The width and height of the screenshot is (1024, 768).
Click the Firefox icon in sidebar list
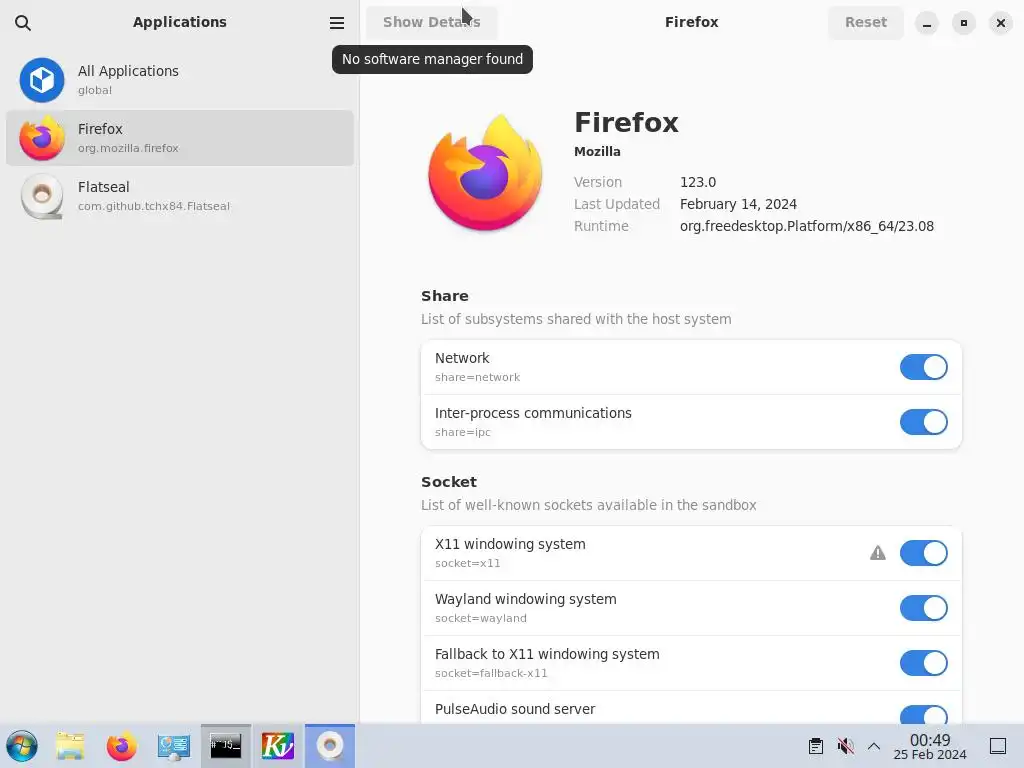pyautogui.click(x=42, y=138)
